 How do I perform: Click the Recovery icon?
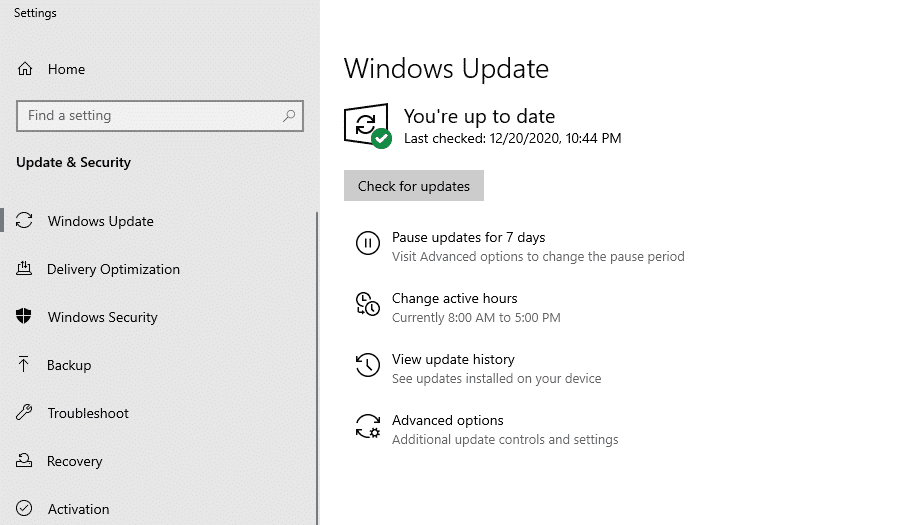[x=24, y=460]
